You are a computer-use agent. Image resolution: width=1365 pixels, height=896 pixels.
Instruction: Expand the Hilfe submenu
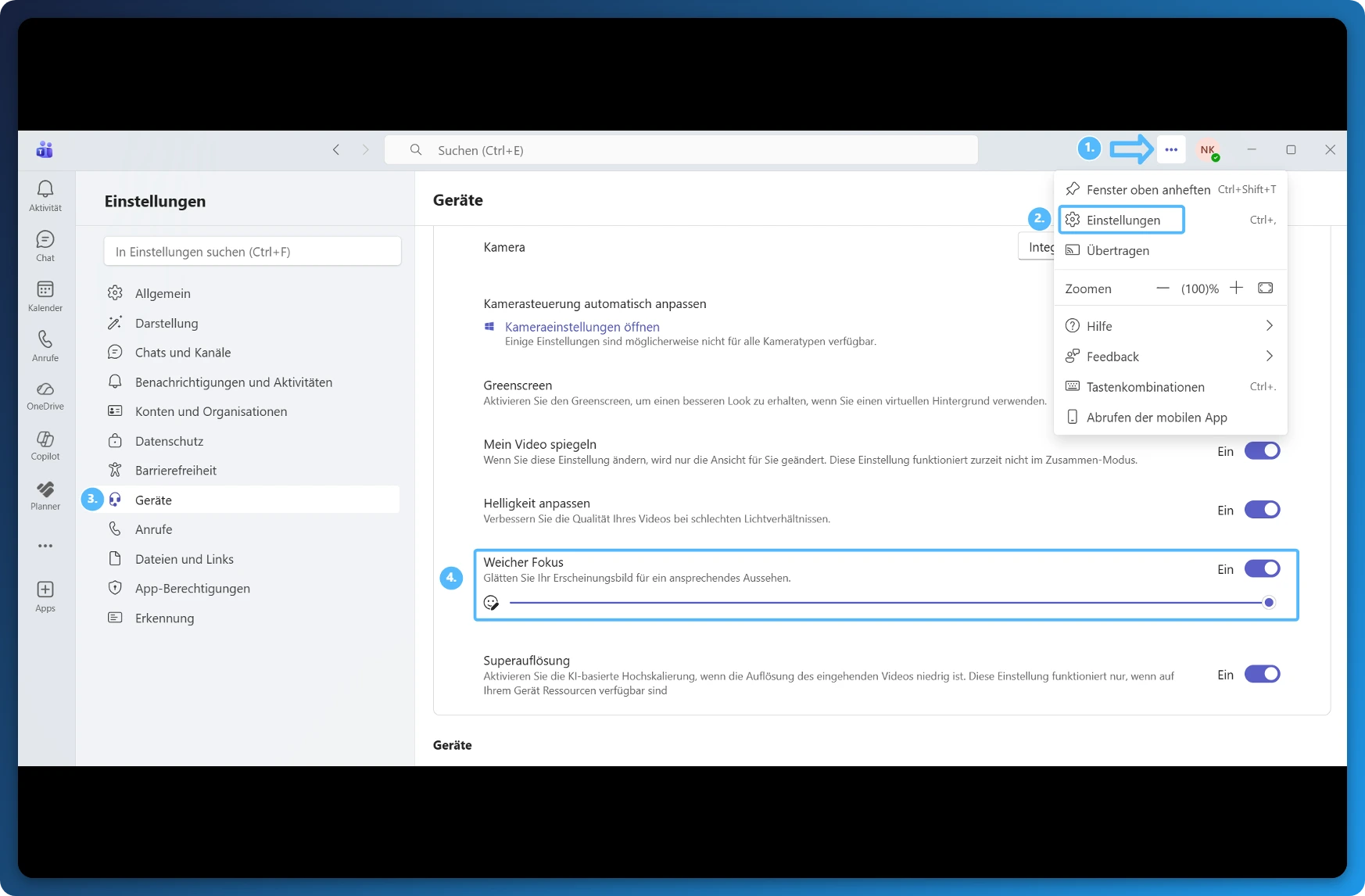click(1170, 326)
